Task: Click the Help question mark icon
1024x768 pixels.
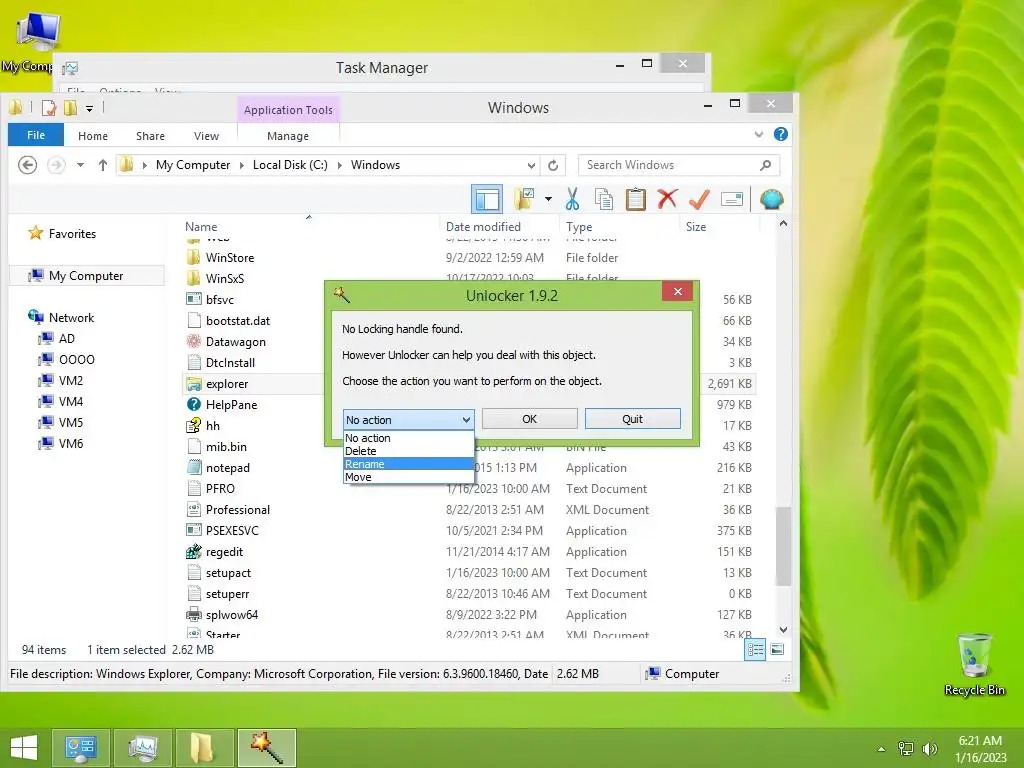Action: pyautogui.click(x=780, y=135)
